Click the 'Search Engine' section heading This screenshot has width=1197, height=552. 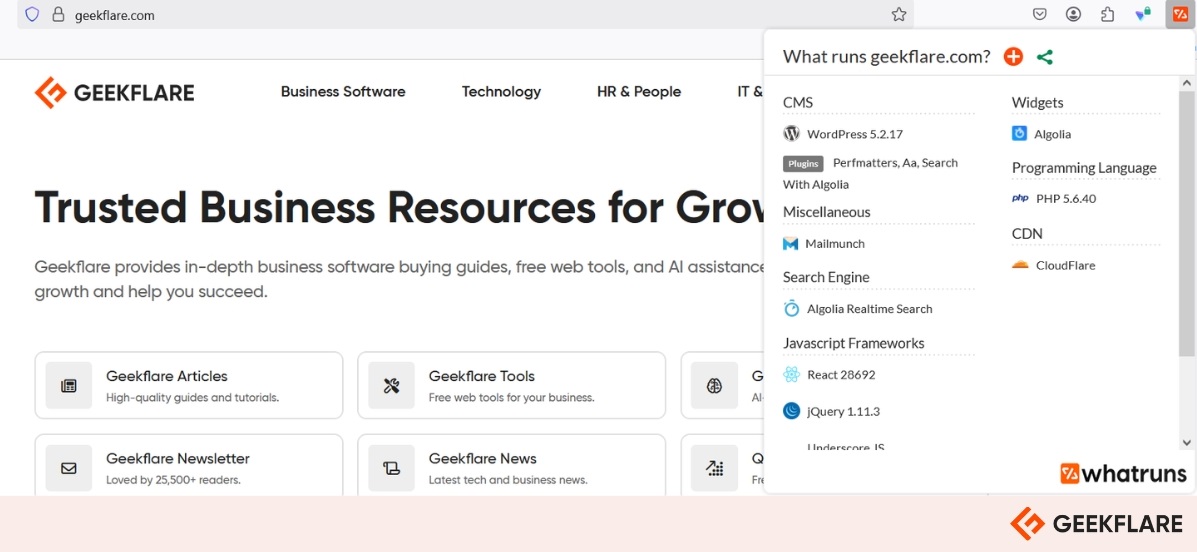[x=826, y=277]
